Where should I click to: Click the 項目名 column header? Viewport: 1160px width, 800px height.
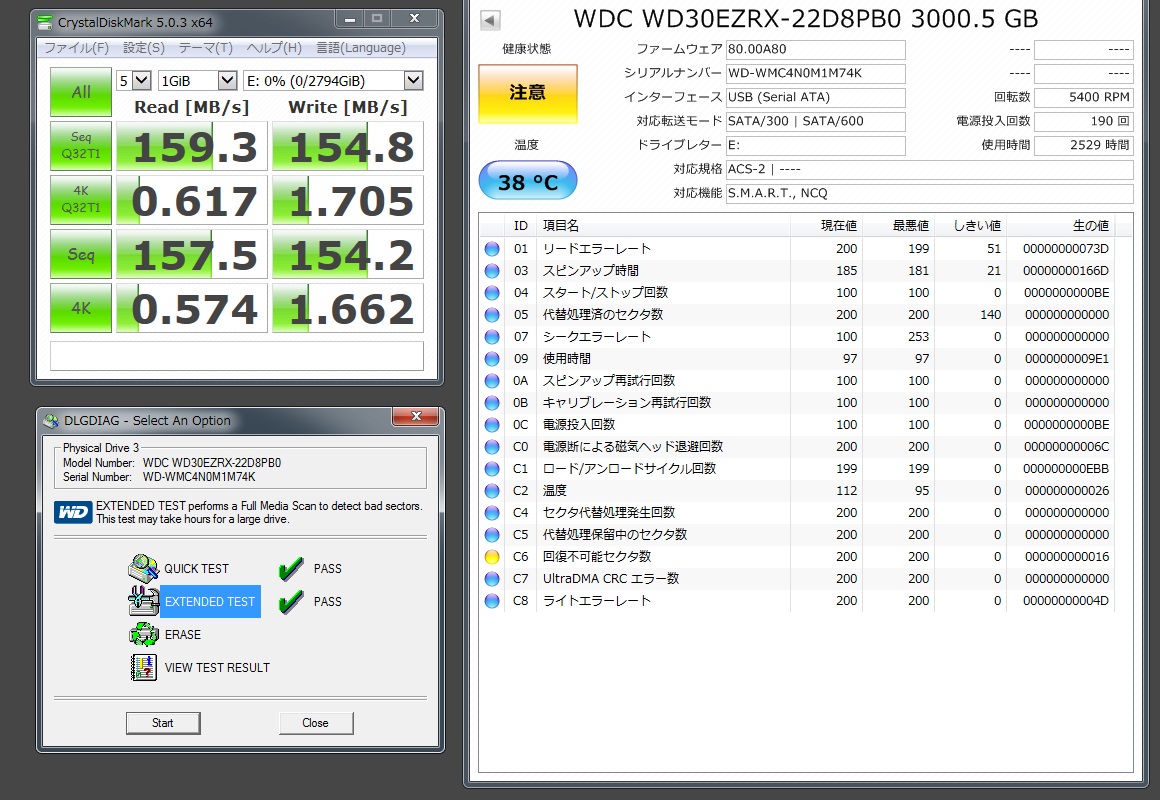coord(663,226)
